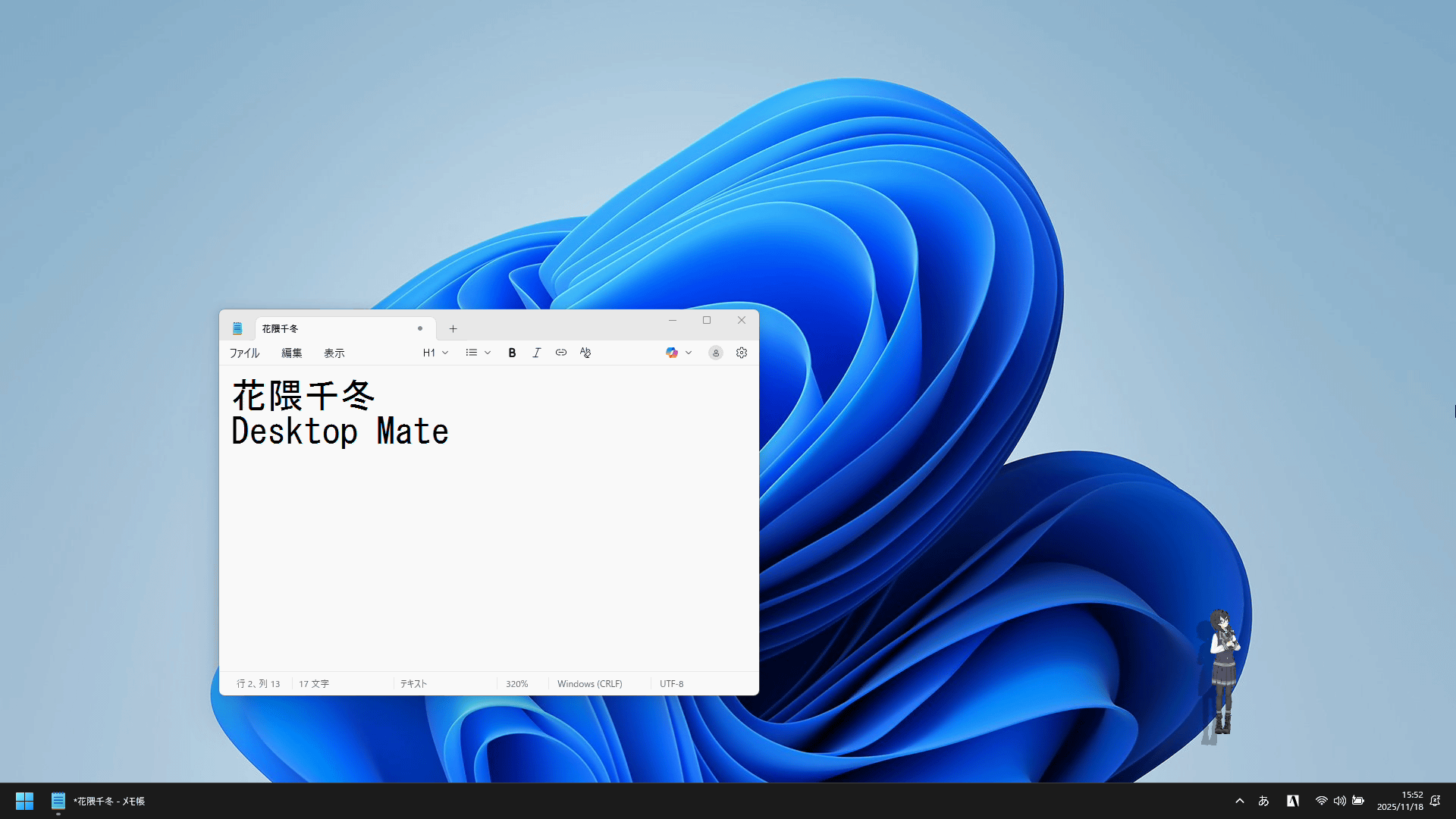
Task: Toggle italic formatting button
Action: (x=536, y=353)
